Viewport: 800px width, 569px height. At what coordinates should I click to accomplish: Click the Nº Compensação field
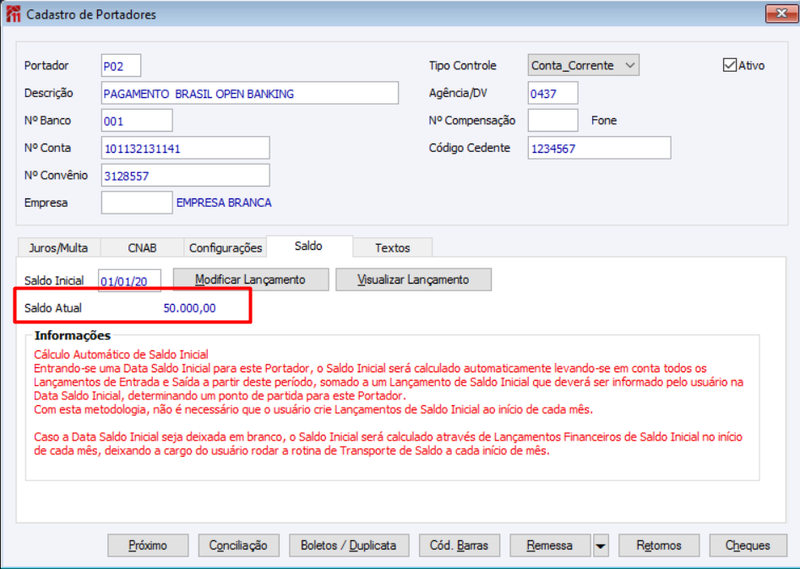click(553, 121)
